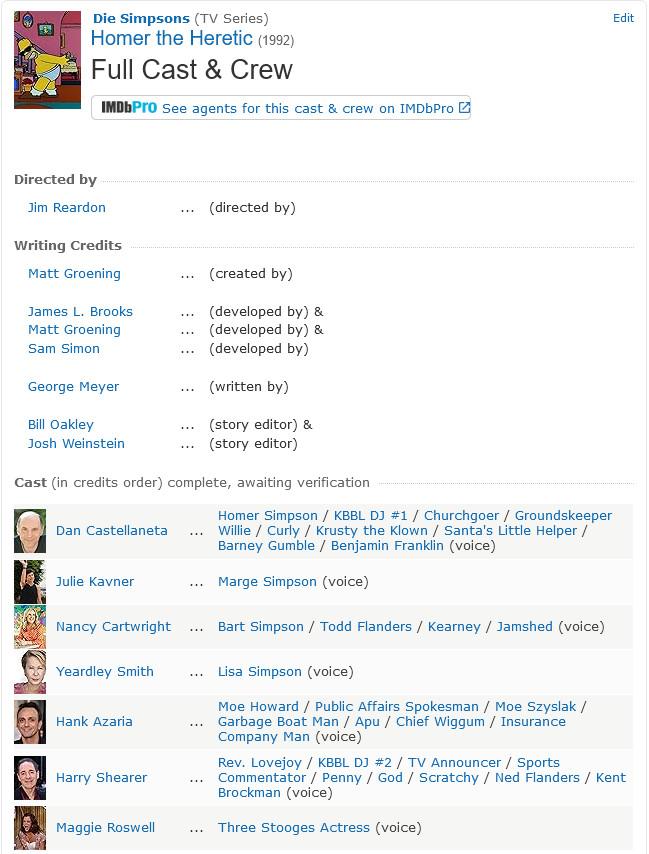Viewport: 649px width, 854px height.
Task: Click Harry Shearer's headshot photo
Action: tap(30, 778)
